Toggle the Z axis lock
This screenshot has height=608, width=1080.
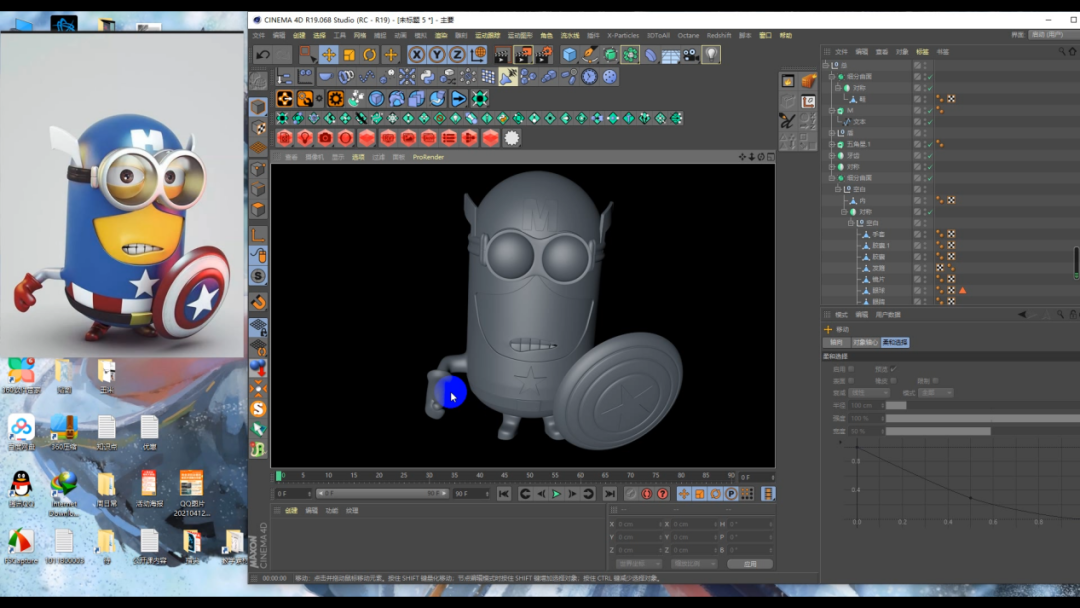click(x=457, y=54)
